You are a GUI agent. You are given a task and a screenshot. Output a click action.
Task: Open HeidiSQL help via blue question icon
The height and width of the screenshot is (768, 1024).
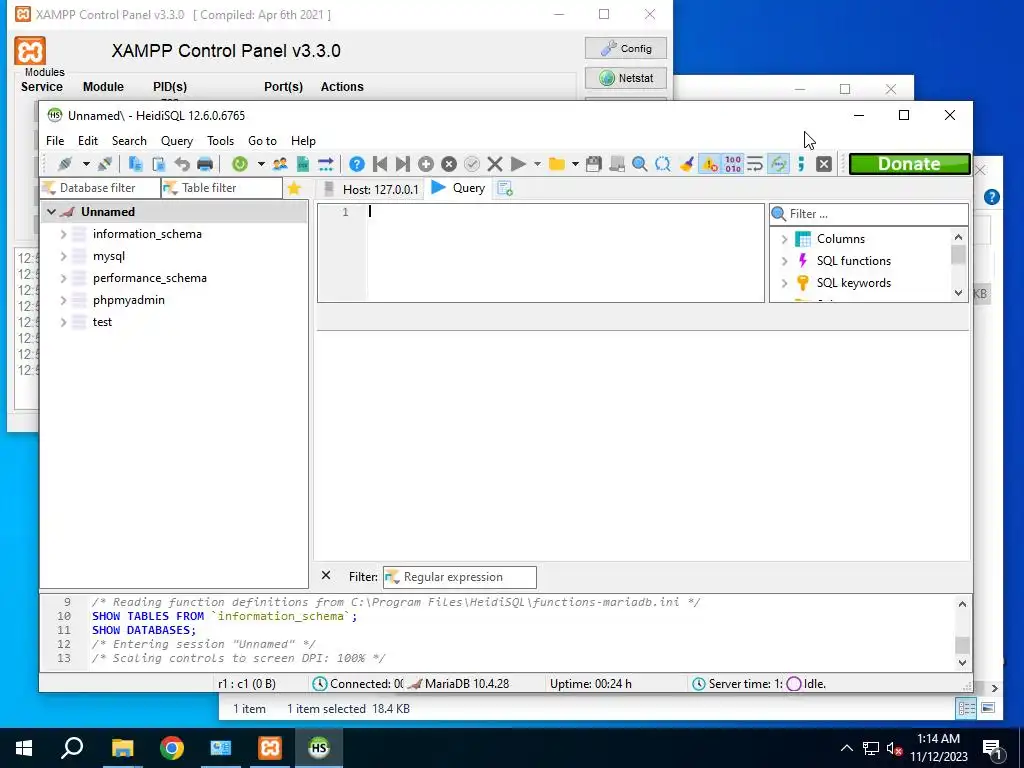pos(357,164)
